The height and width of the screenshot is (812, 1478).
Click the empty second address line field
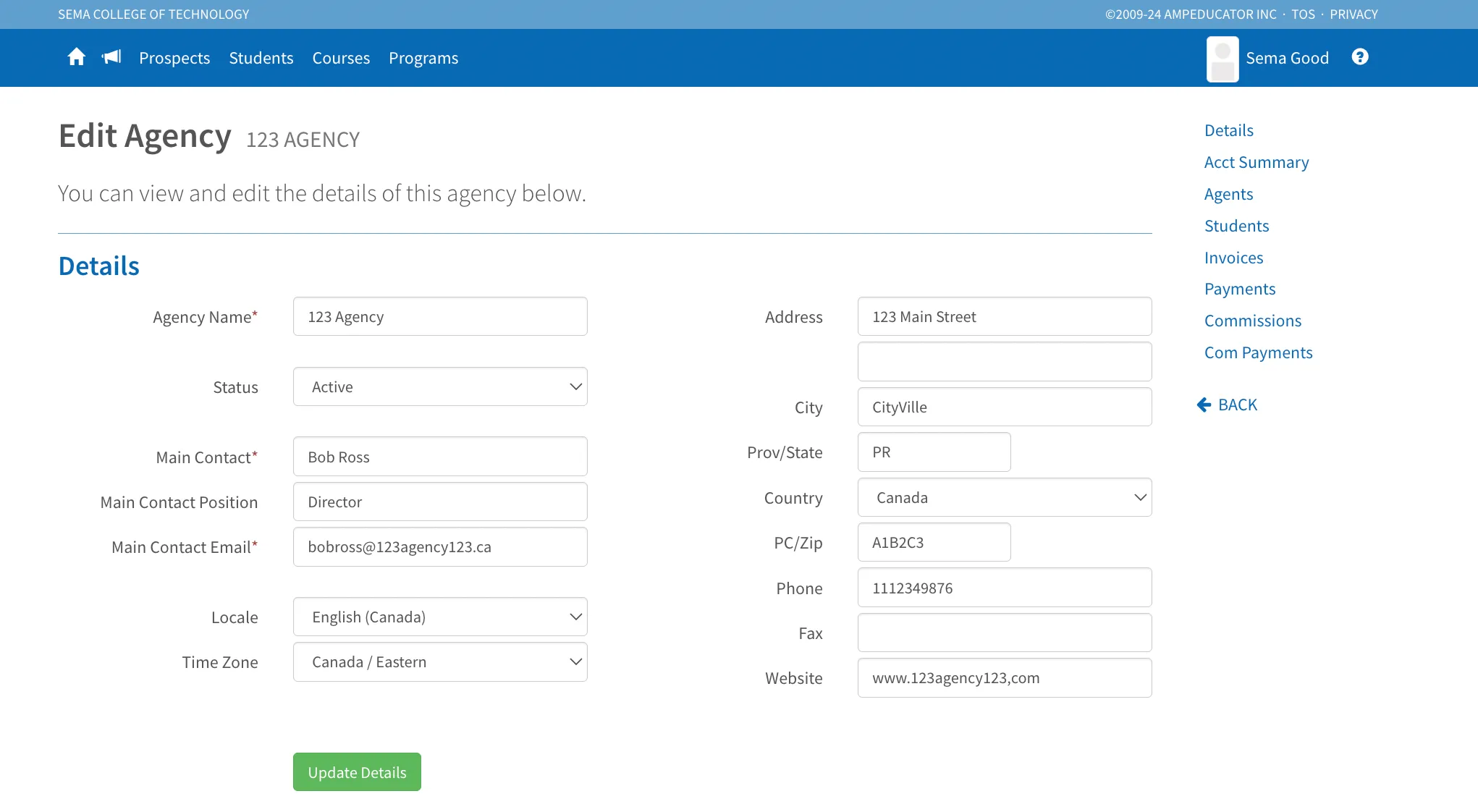click(1005, 361)
